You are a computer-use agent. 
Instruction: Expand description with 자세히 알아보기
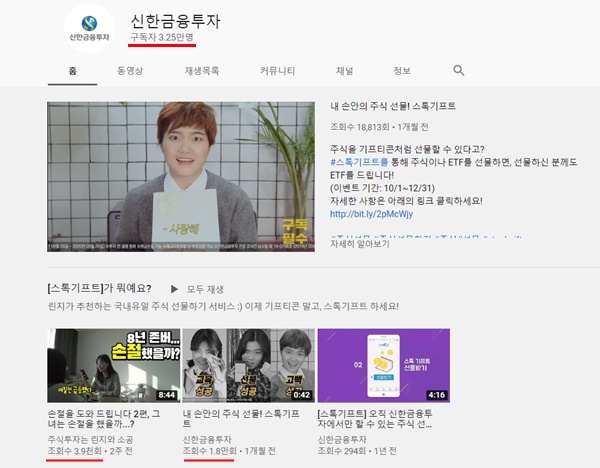pos(360,244)
